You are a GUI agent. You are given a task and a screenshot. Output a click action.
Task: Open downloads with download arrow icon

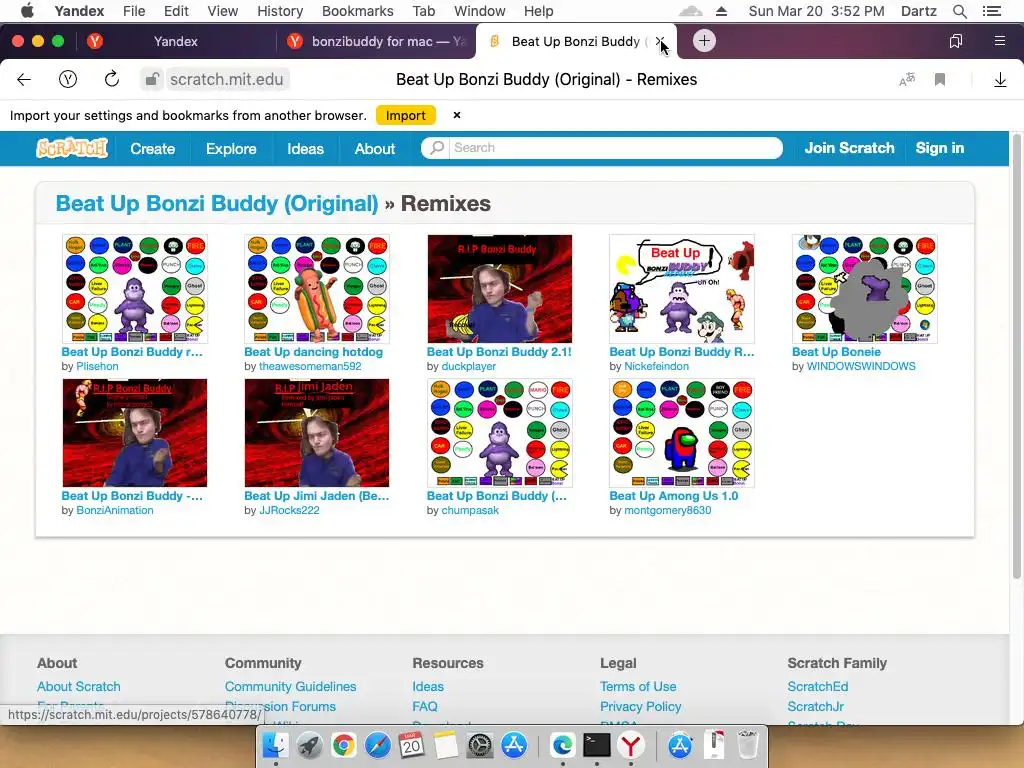1000,80
